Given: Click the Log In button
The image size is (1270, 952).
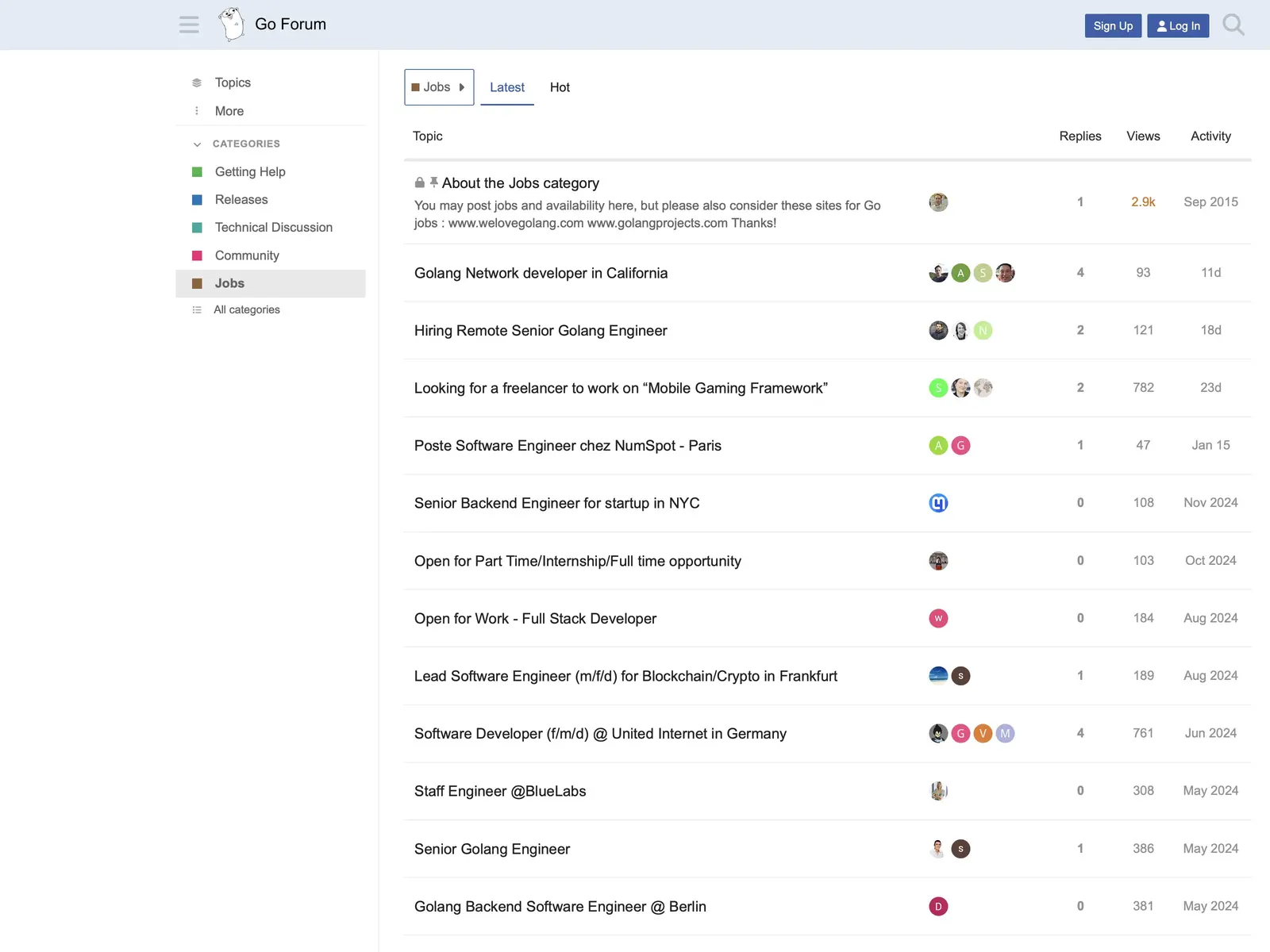Looking at the screenshot, I should pos(1178,26).
